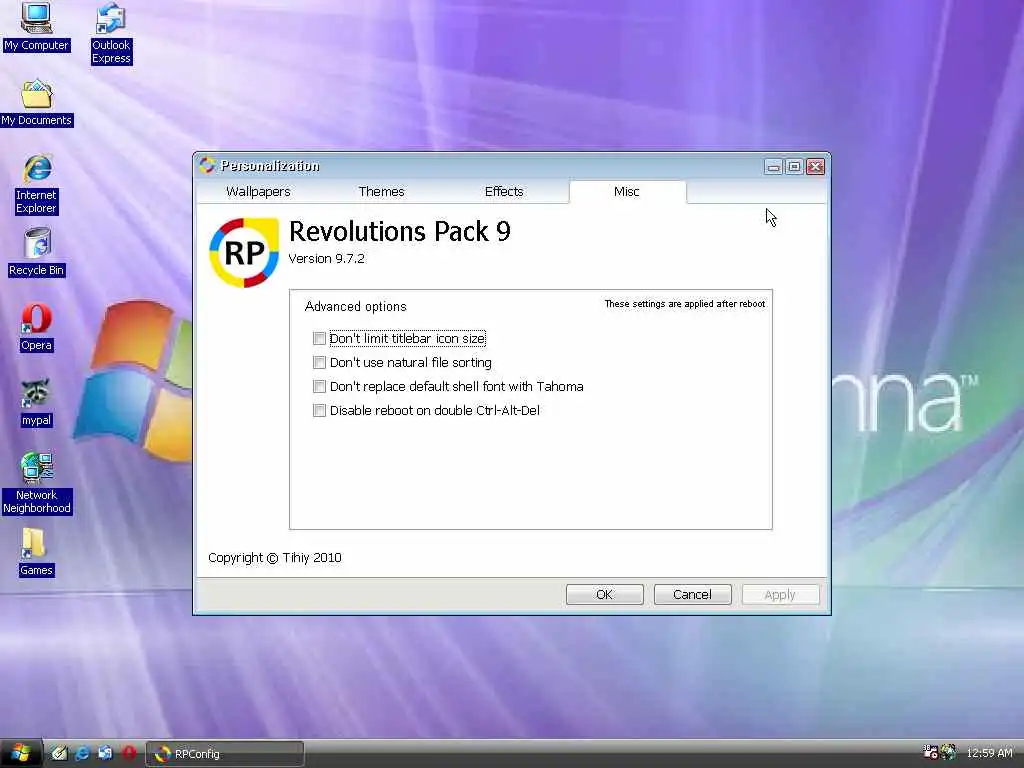The height and width of the screenshot is (768, 1024).
Task: Click the globe tray icon near clock
Action: (948, 752)
